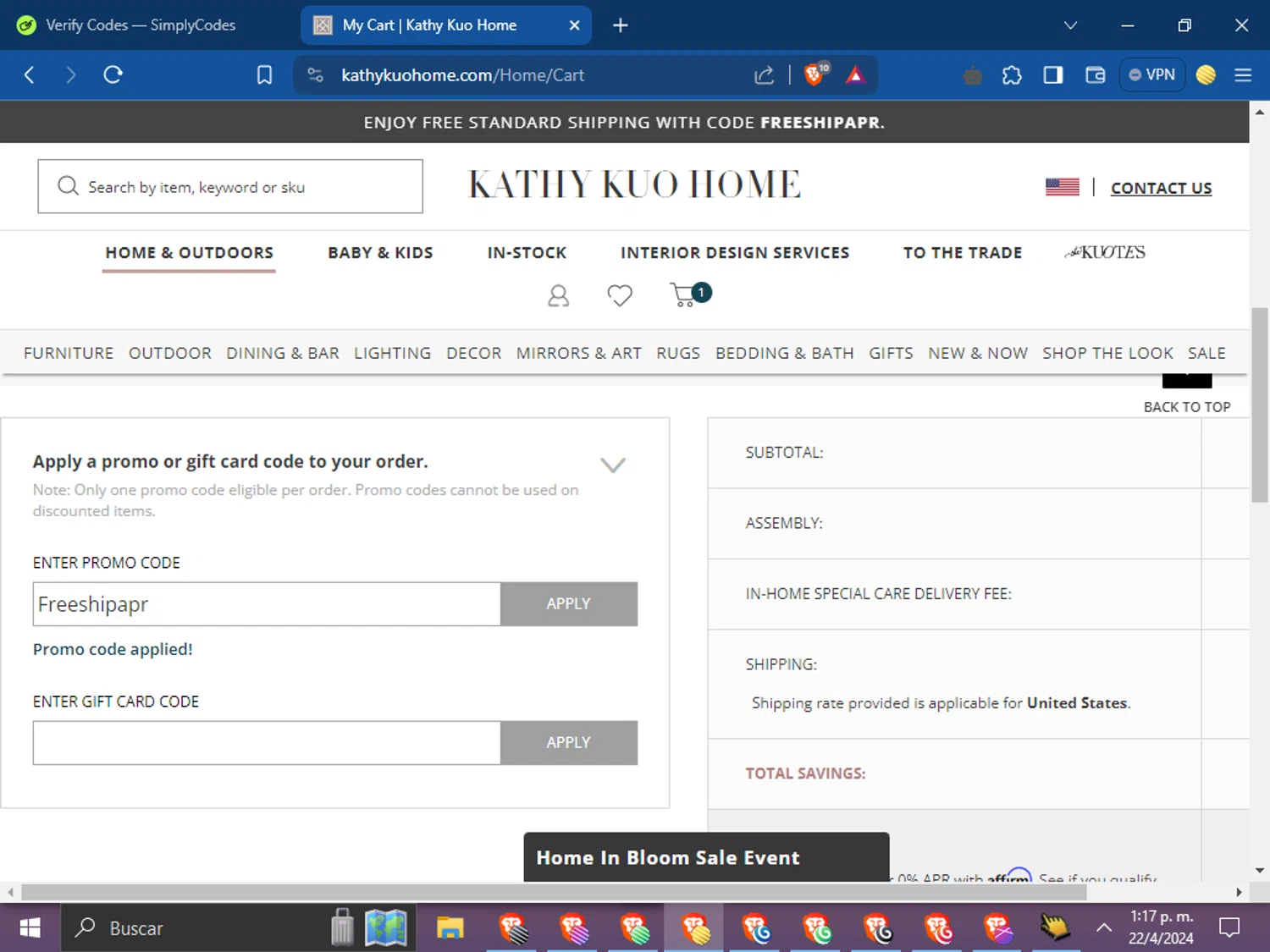Click the VPN button in toolbar
The height and width of the screenshot is (952, 1270).
(1151, 74)
